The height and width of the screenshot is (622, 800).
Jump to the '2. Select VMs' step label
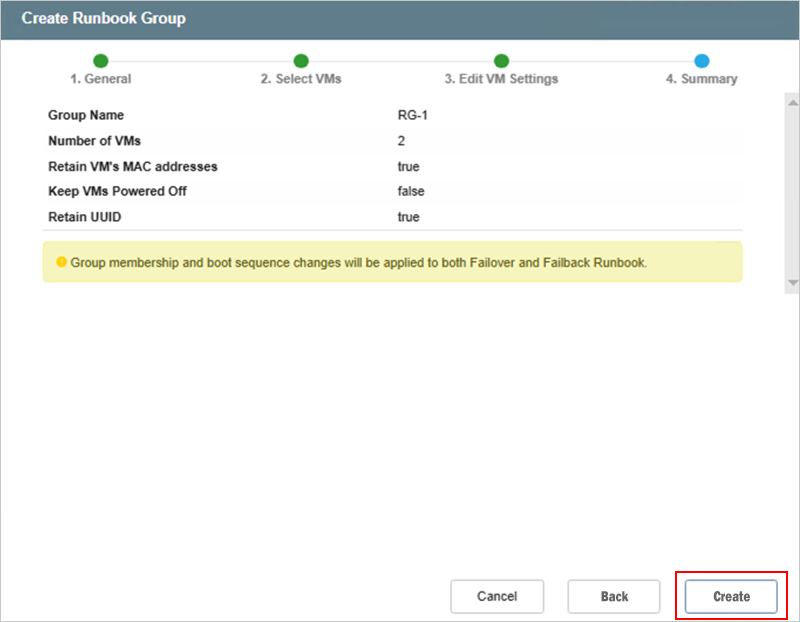[301, 79]
